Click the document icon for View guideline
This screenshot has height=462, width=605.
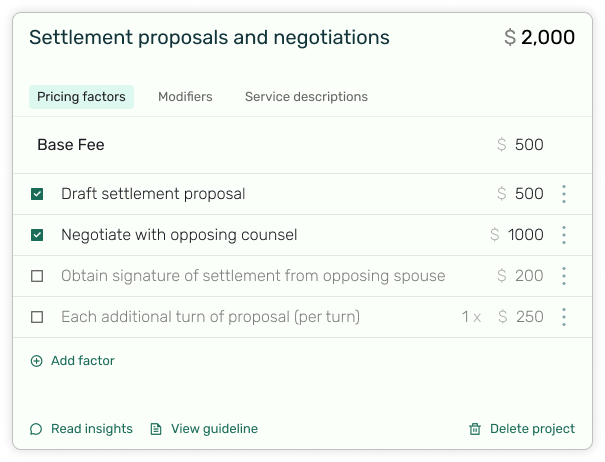[x=156, y=429]
